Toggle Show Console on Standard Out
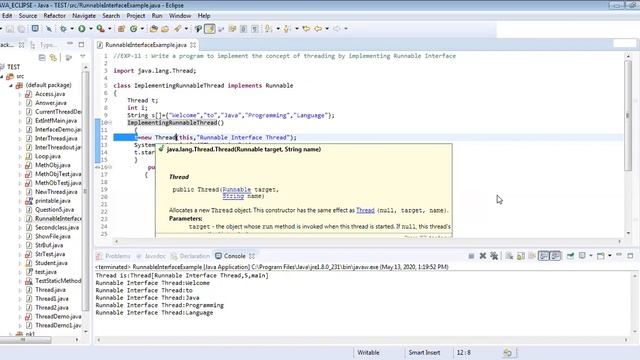Viewport: 640px width, 360px height. [544, 256]
